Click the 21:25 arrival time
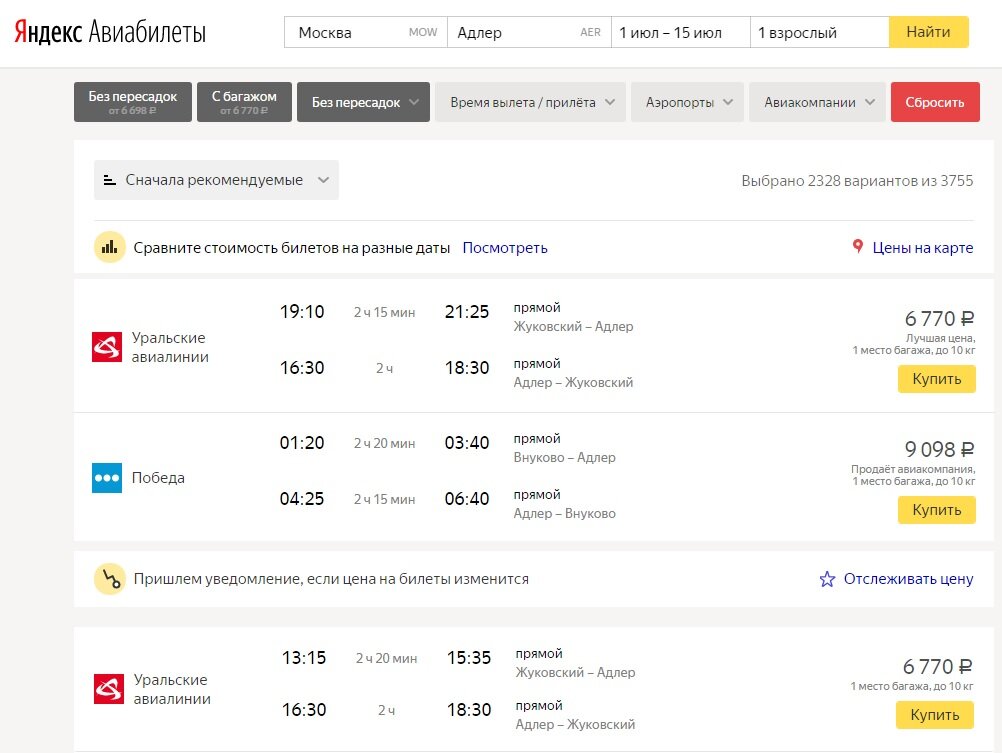Viewport: 1002px width, 753px height. pyautogui.click(x=467, y=312)
